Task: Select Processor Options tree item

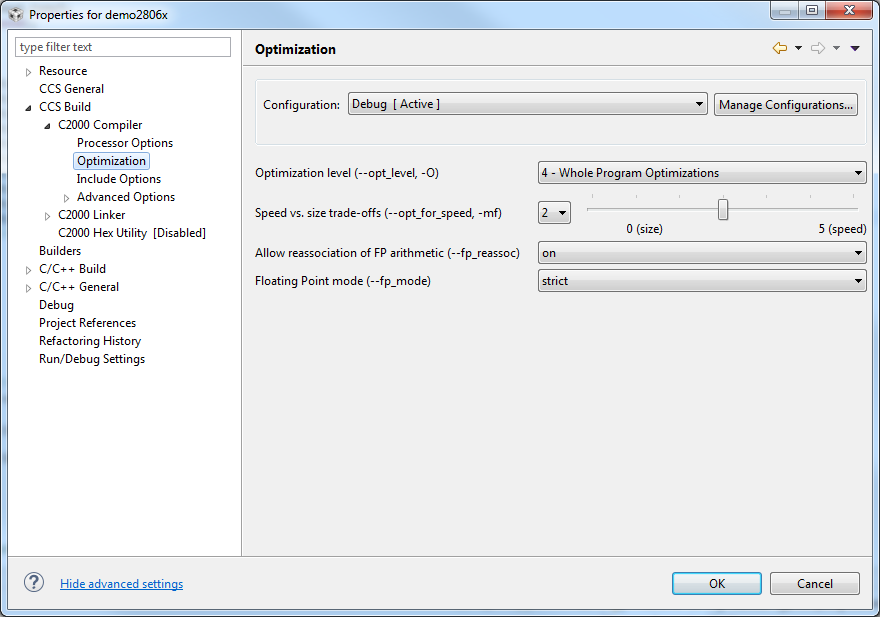Action: click(125, 143)
